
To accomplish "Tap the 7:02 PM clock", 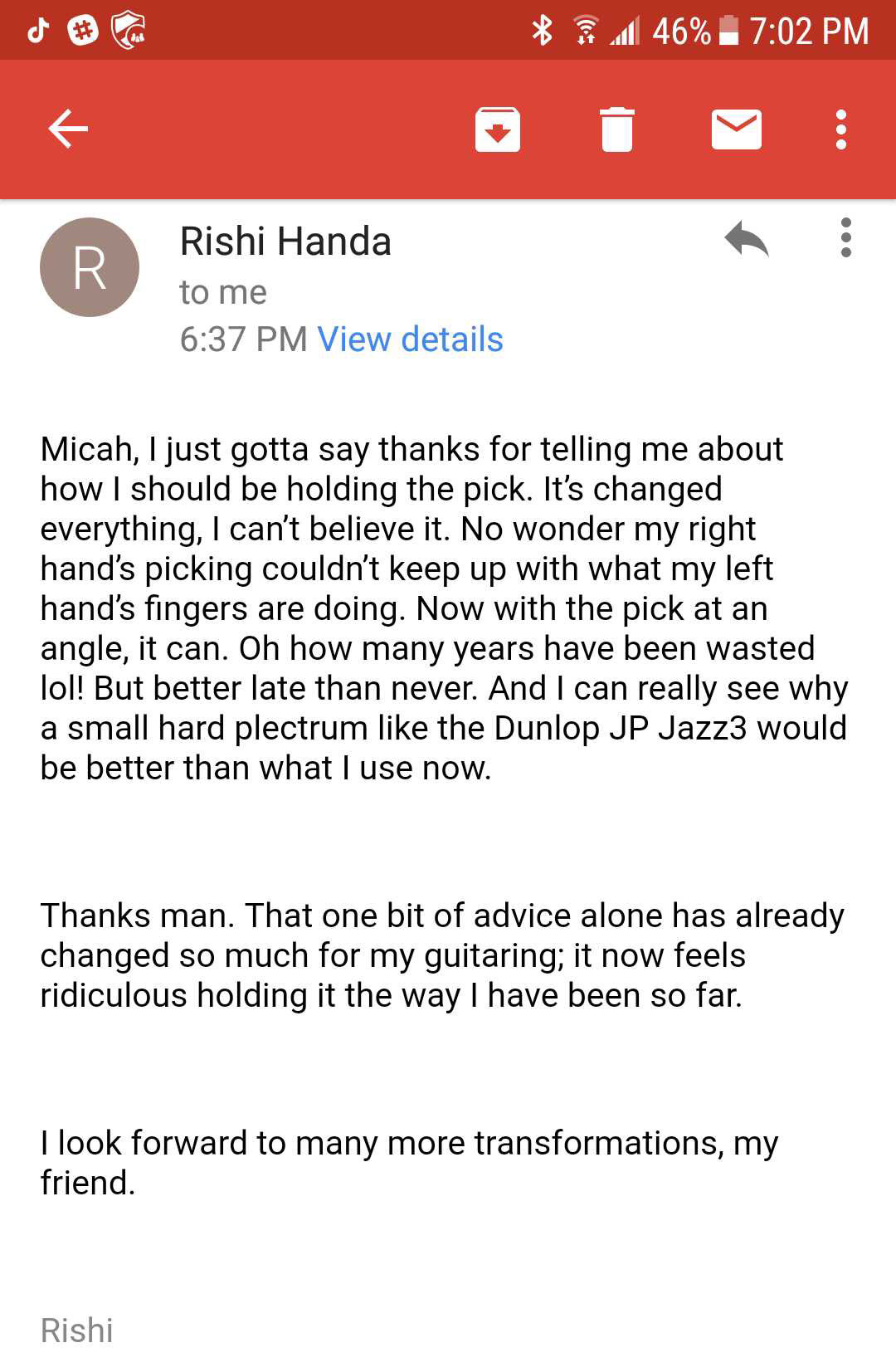I will [x=809, y=32].
